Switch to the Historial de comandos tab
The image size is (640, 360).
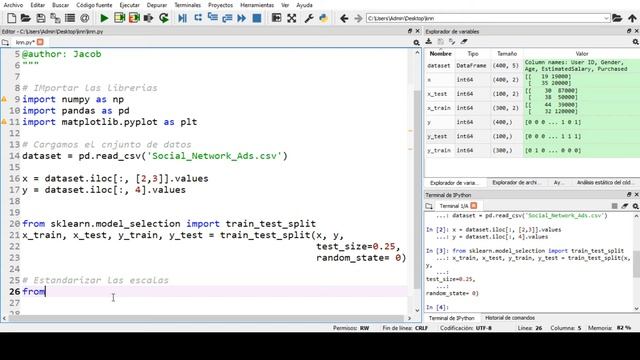(x=510, y=318)
